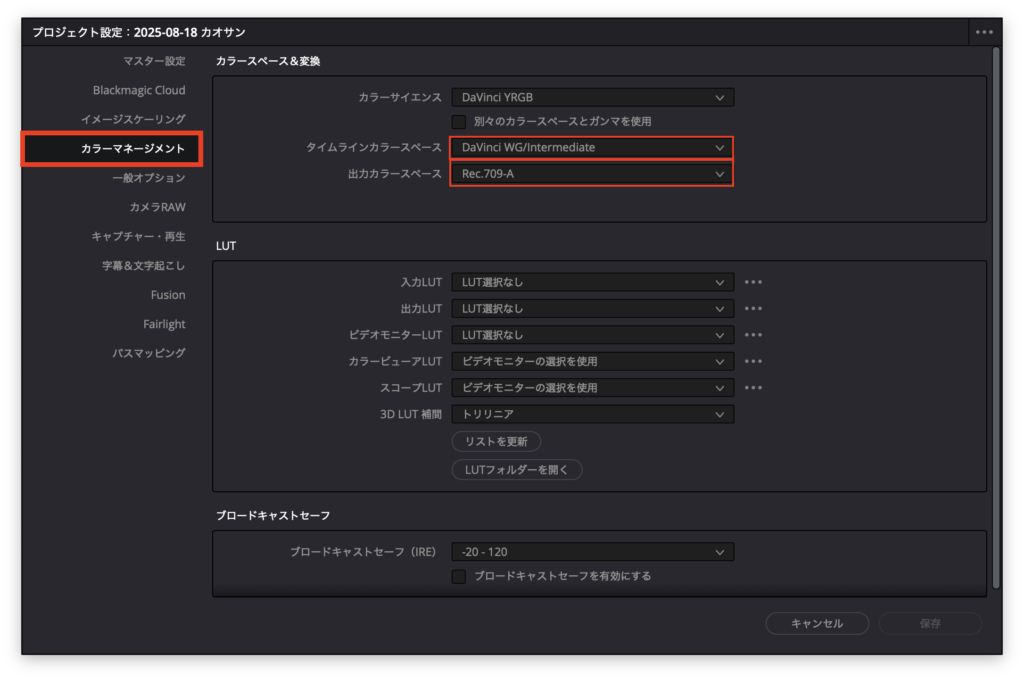Expand the ブロードキャストセーフ (IRE) dropdown

coord(592,552)
